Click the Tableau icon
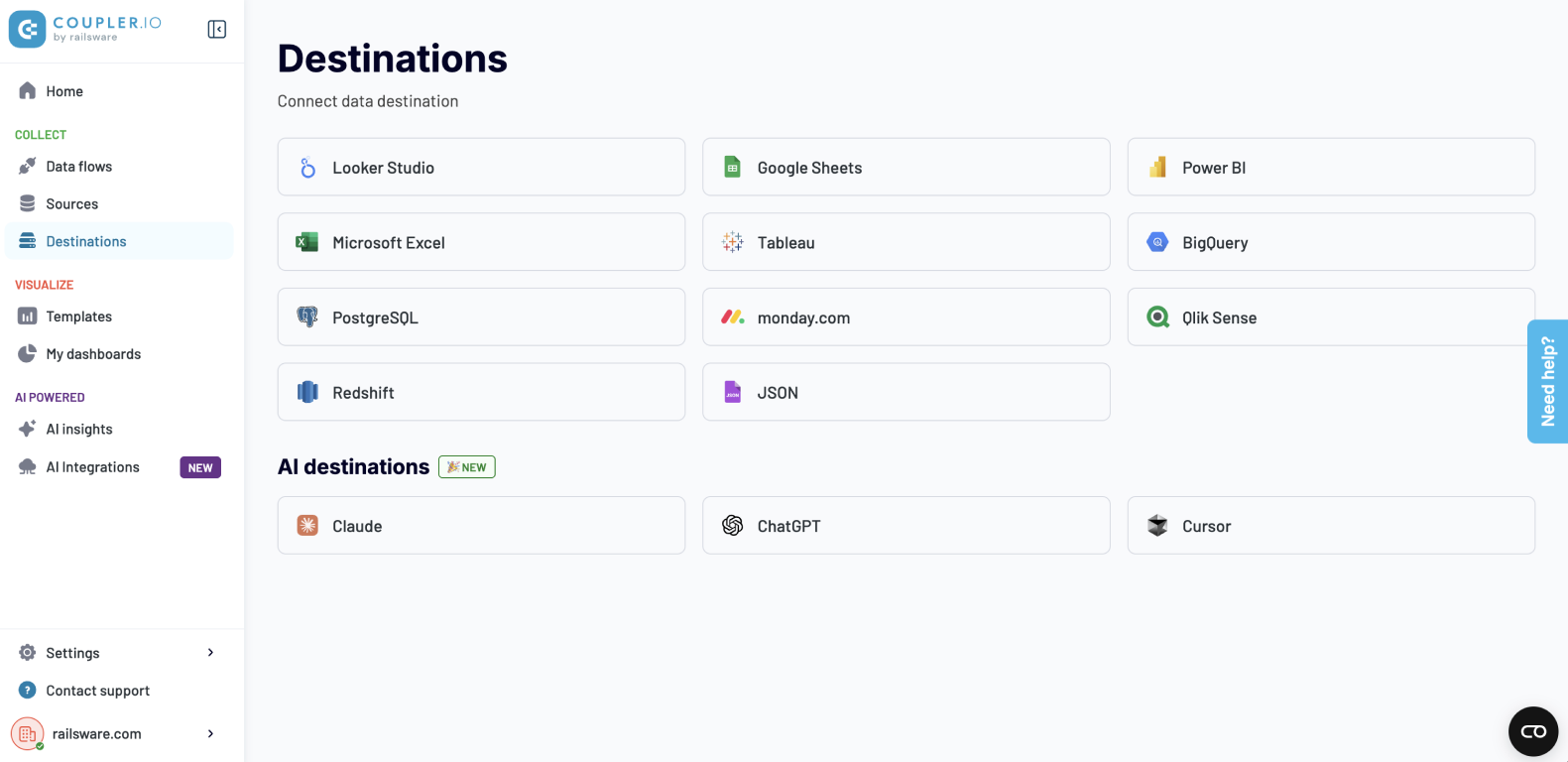This screenshot has height=762, width=1568. click(x=733, y=242)
